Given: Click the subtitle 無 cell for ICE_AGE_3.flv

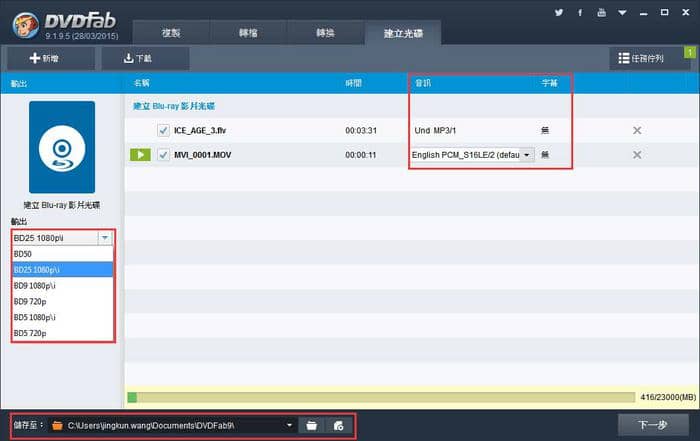Looking at the screenshot, I should [545, 130].
